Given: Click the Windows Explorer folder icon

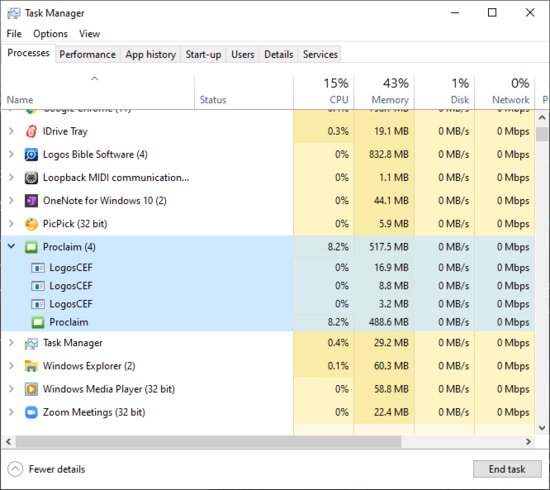Looking at the screenshot, I should (31, 366).
